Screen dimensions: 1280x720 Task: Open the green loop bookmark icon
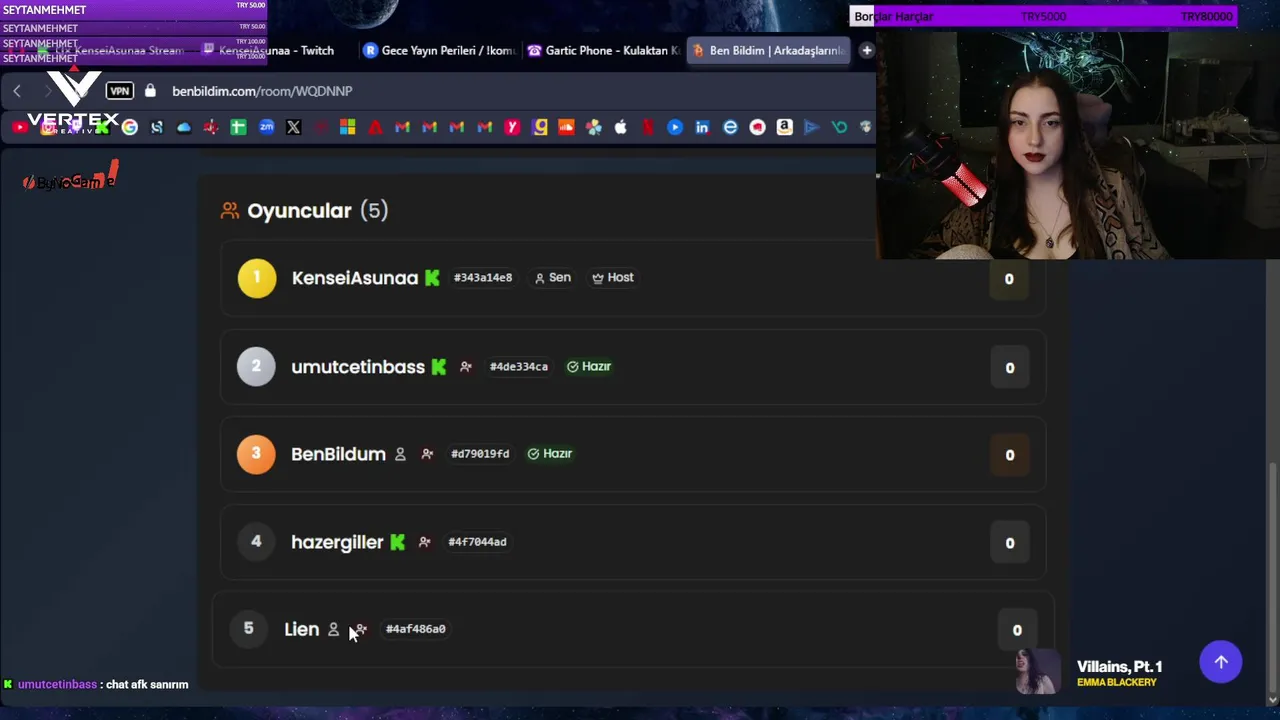coord(839,127)
